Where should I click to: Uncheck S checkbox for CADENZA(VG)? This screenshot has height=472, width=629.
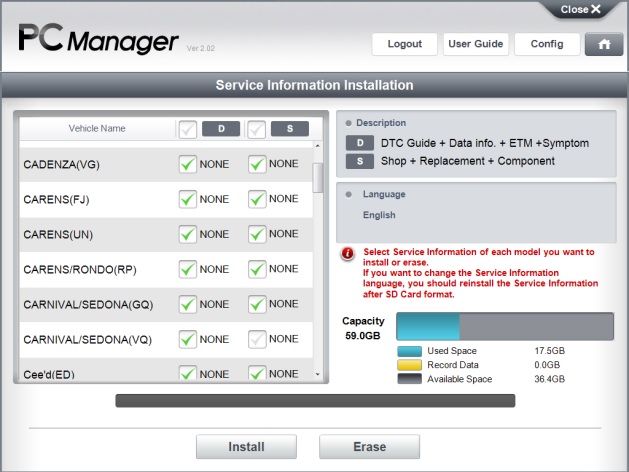click(x=257, y=164)
